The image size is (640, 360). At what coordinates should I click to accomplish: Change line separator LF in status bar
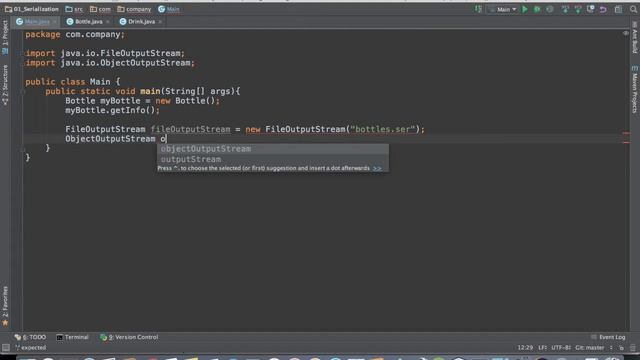click(x=542, y=348)
